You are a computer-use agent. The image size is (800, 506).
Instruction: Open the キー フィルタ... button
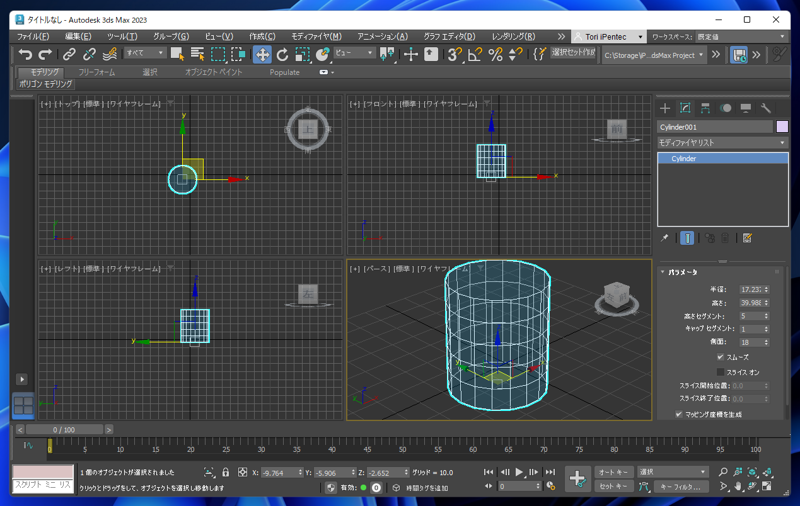tap(681, 486)
